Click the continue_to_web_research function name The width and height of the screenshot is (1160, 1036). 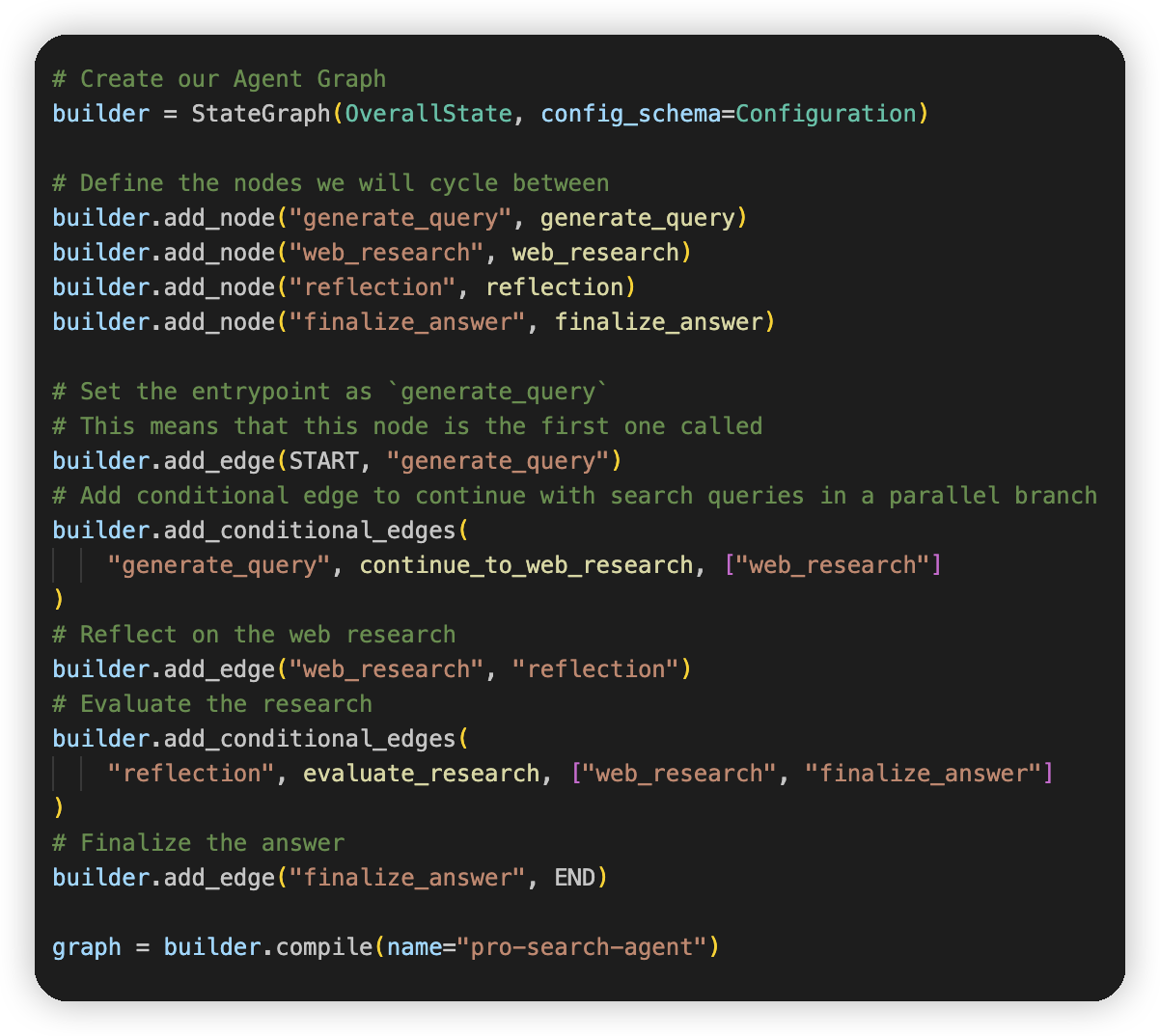tap(526, 565)
